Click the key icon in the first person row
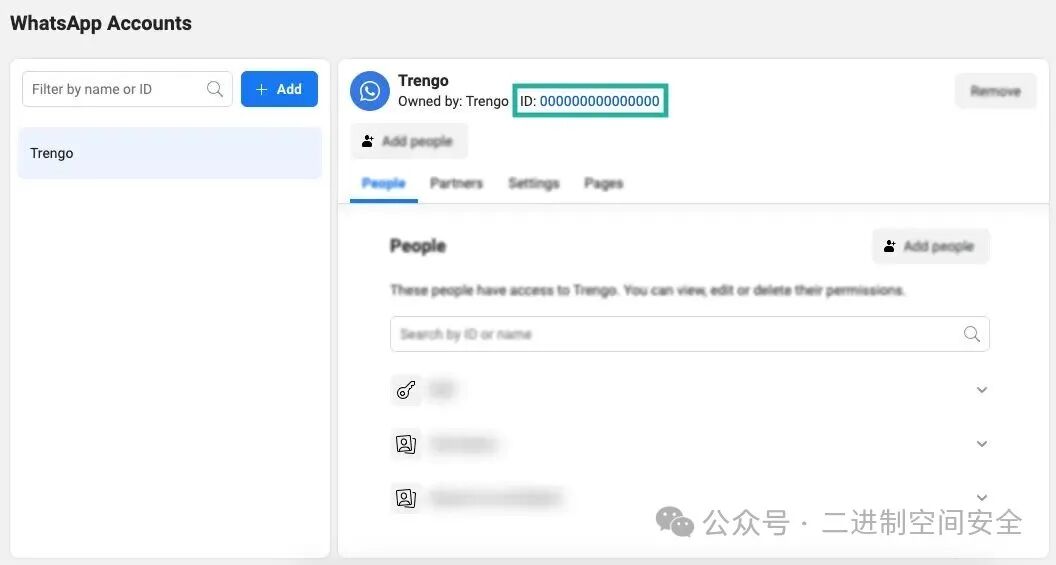 [406, 390]
